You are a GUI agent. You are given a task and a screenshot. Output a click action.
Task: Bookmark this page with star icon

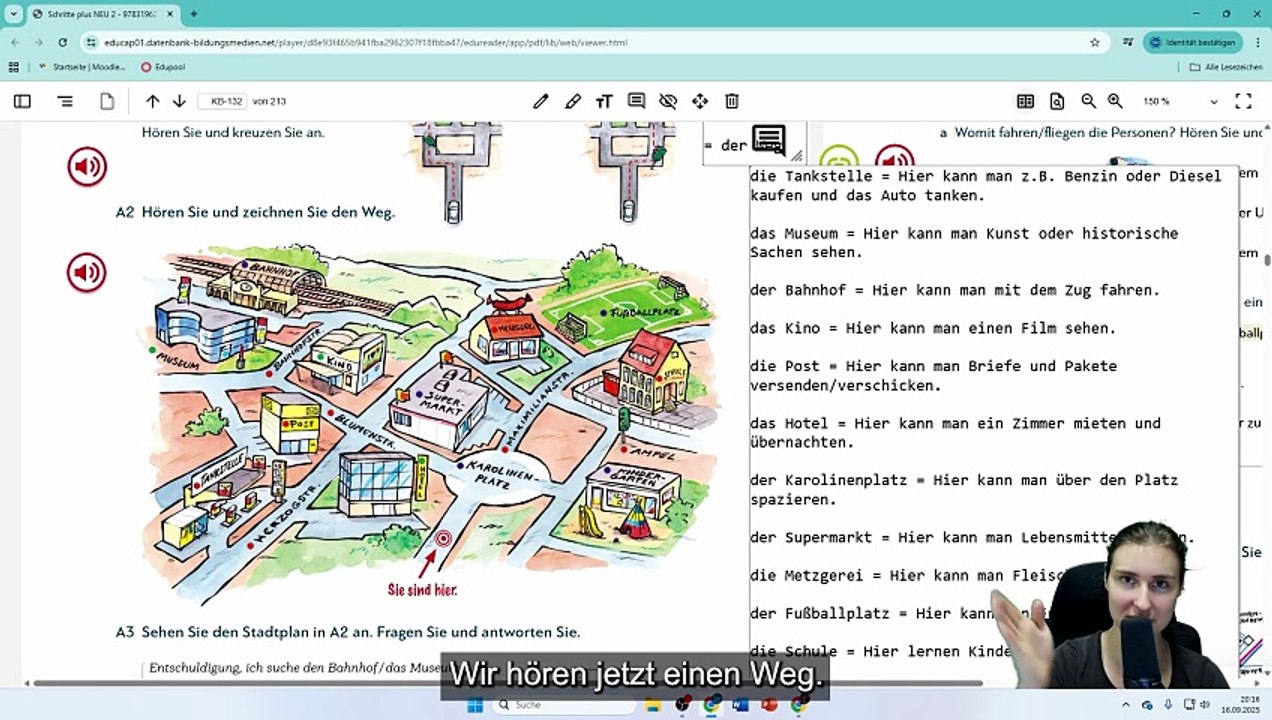point(1095,43)
